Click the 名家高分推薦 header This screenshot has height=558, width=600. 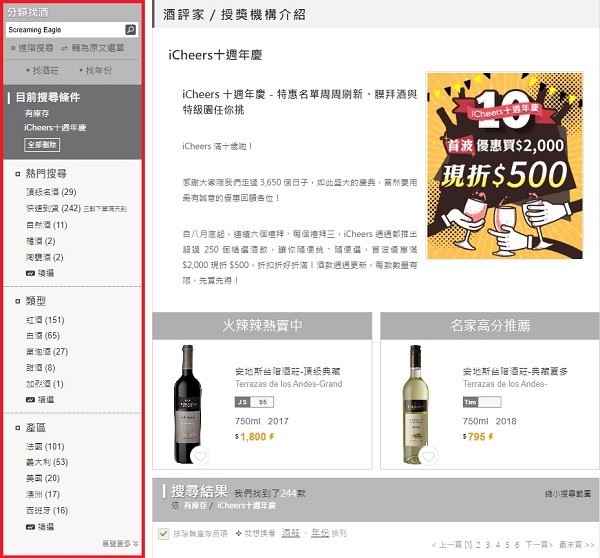(490, 326)
